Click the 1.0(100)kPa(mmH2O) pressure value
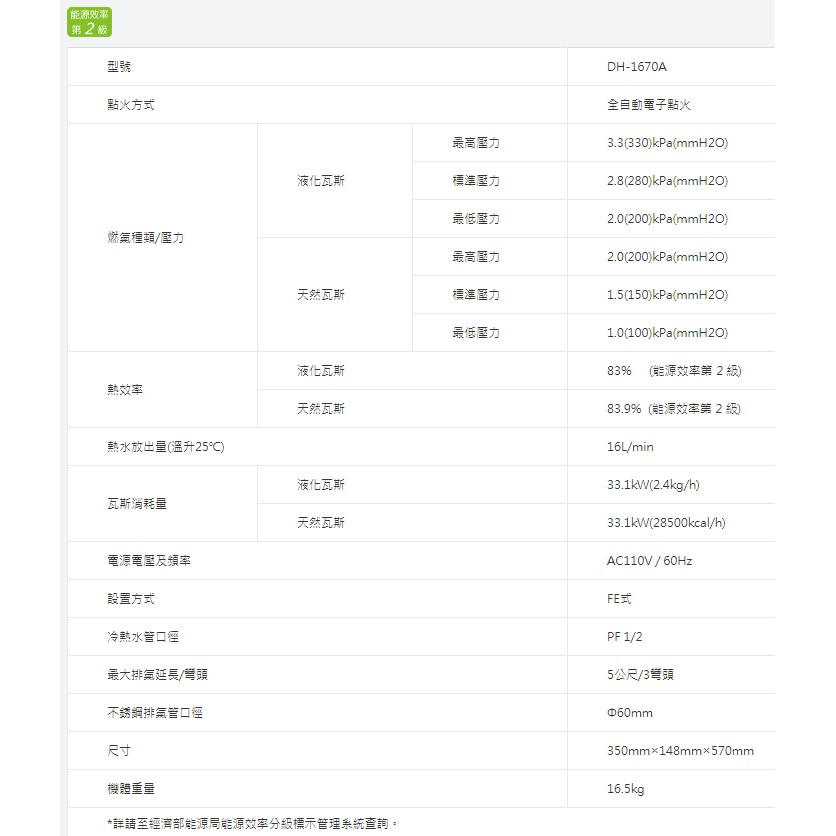Screen dimensions: 836x836 point(667,333)
